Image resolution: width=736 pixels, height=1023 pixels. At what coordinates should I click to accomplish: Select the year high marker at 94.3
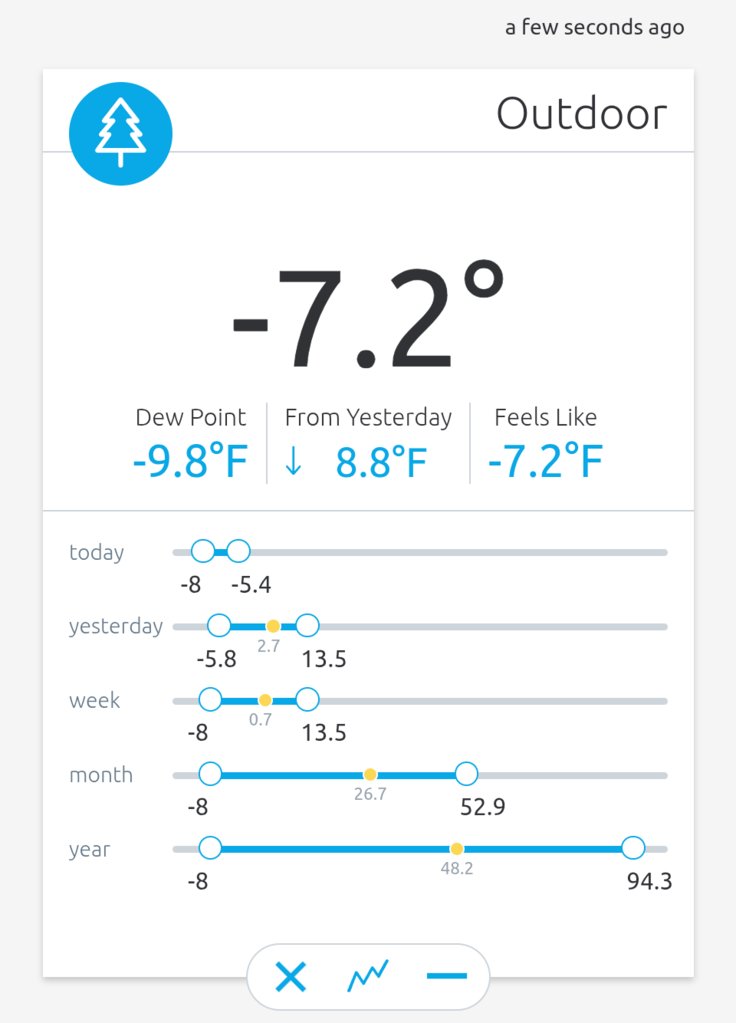(x=633, y=848)
